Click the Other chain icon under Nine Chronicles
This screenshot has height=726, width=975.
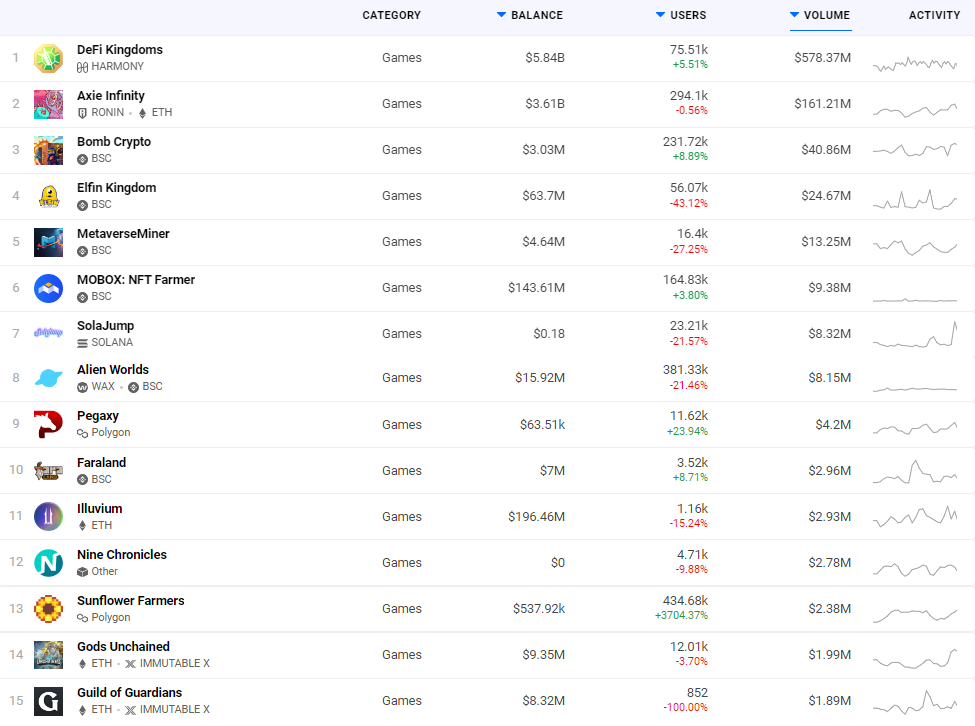pos(82,572)
